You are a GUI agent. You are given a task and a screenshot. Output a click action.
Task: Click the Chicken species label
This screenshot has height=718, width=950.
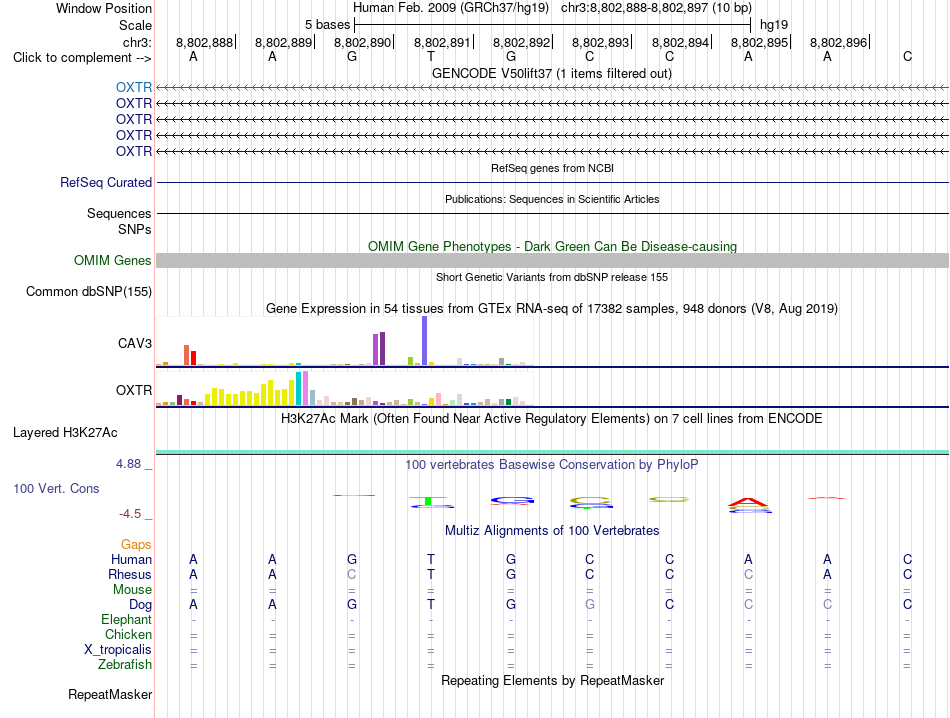click(128, 634)
